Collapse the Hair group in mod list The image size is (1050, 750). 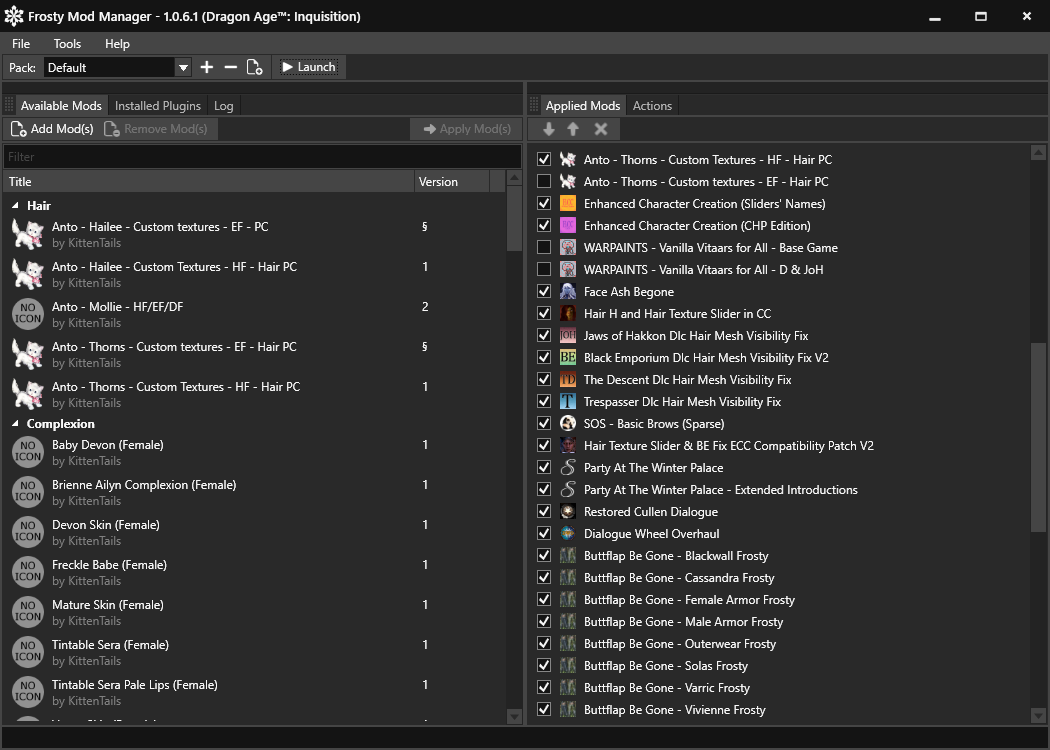[15, 205]
